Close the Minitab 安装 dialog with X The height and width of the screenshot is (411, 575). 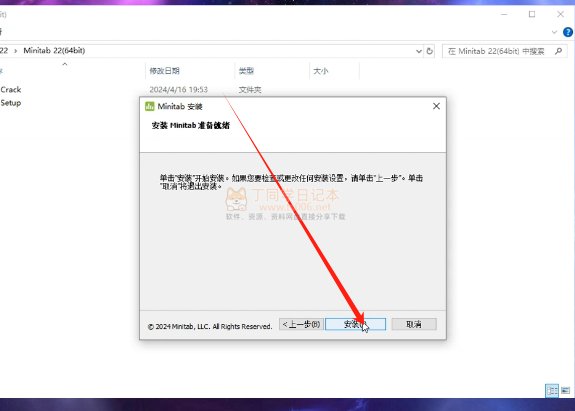point(436,106)
